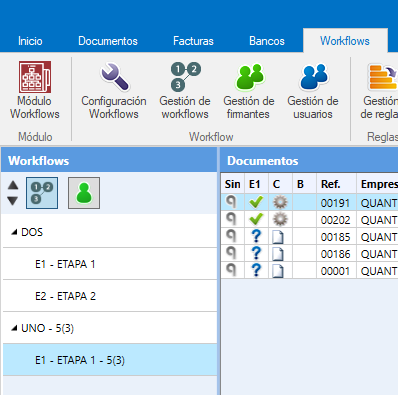The height and width of the screenshot is (395, 398).
Task: Toggle the workflow stages view button
Action: 42,193
